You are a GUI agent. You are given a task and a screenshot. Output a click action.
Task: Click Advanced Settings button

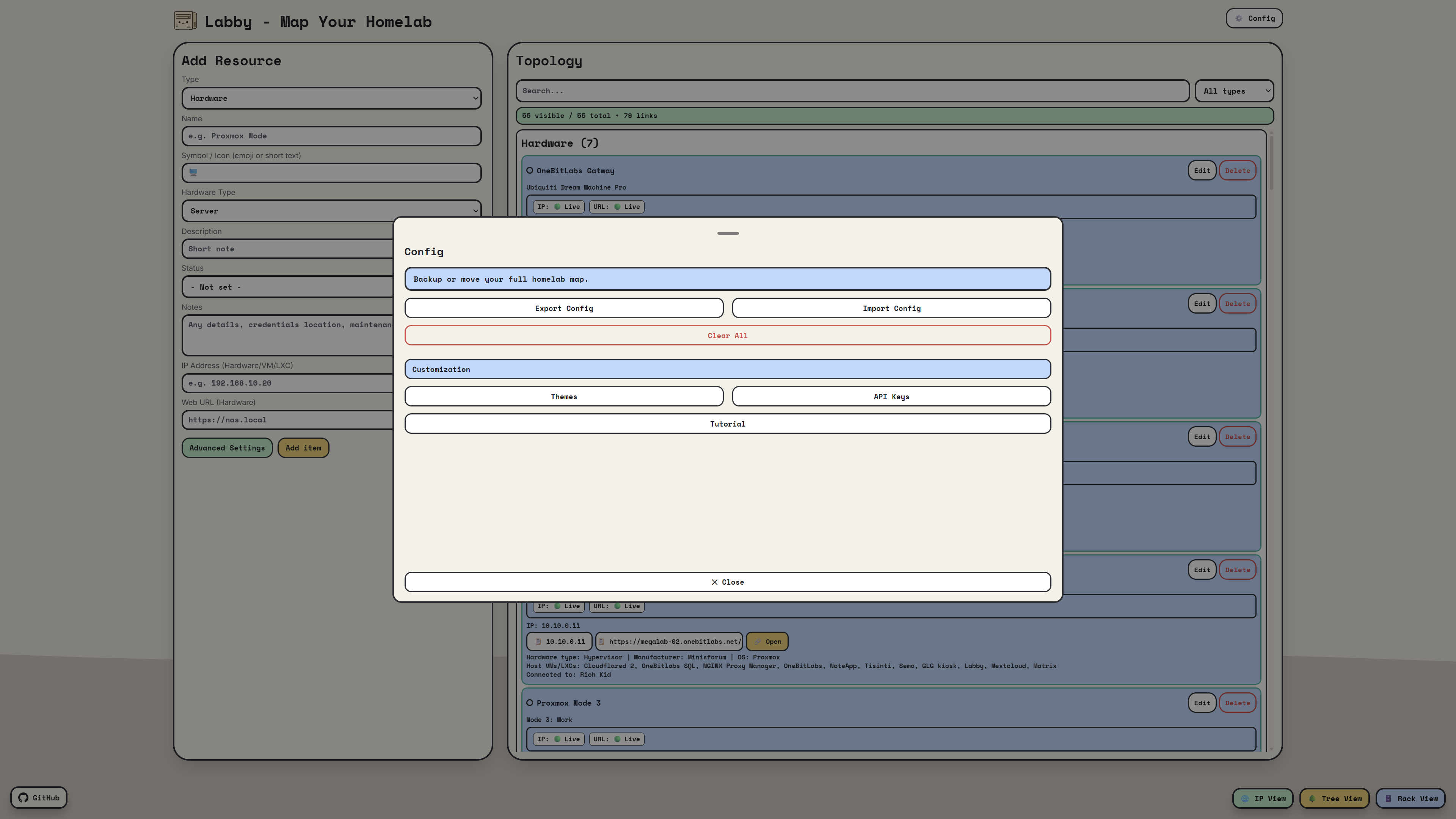(x=227, y=448)
